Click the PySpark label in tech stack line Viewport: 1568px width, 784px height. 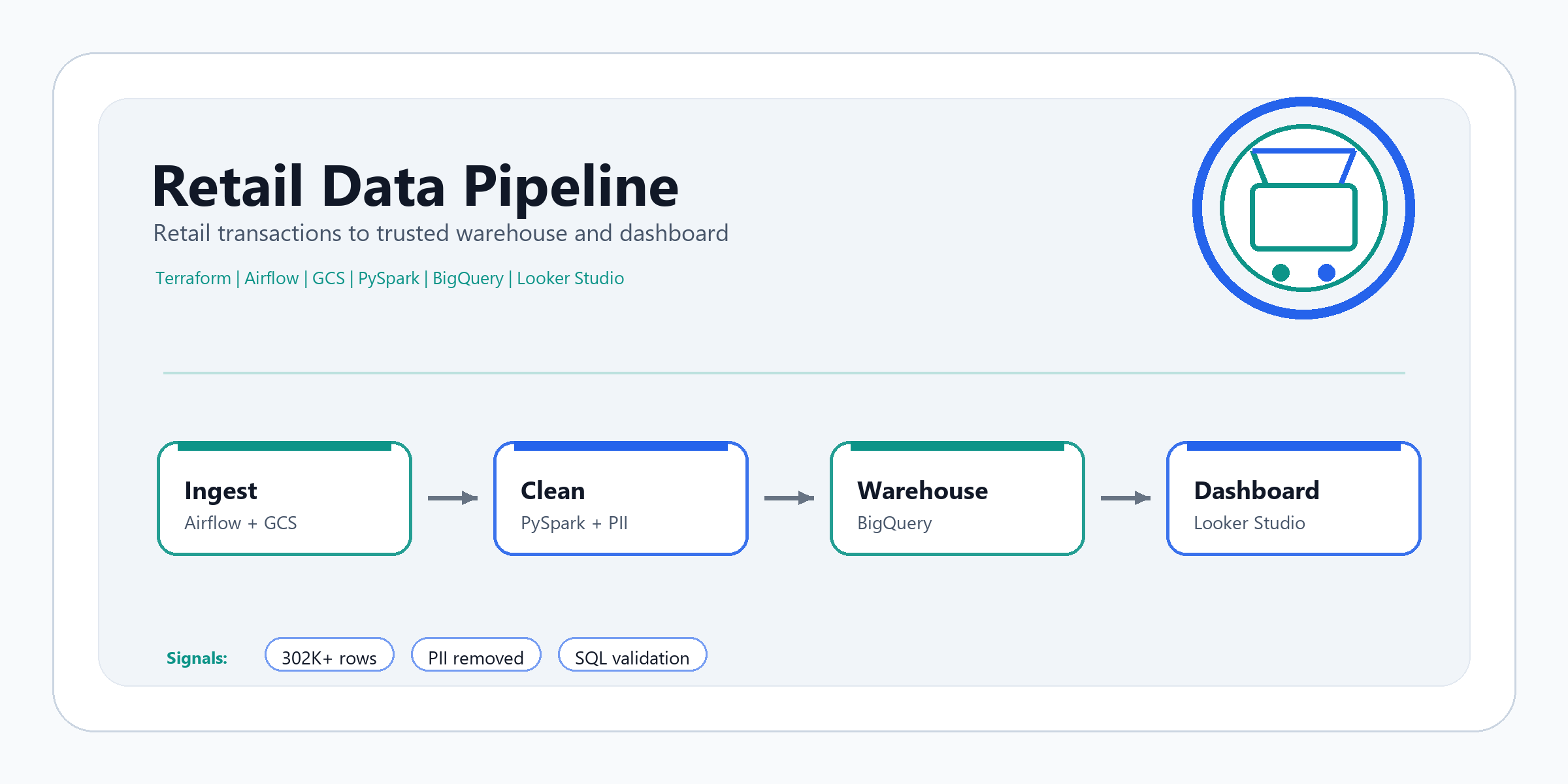click(x=389, y=279)
